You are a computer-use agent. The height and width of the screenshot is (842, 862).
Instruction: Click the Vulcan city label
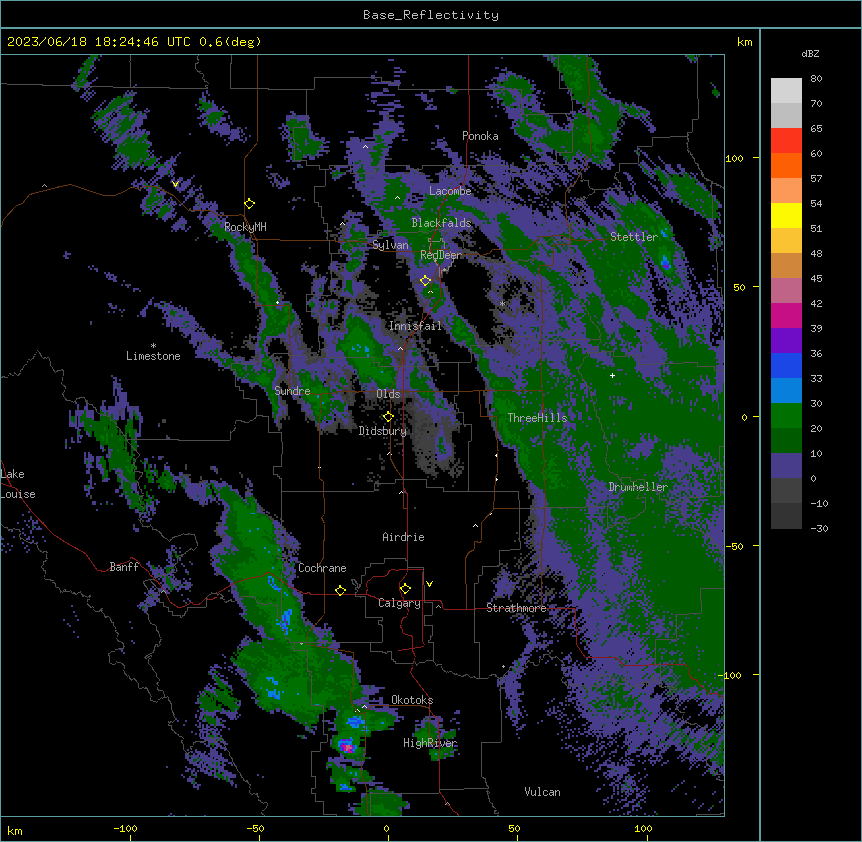point(543,792)
